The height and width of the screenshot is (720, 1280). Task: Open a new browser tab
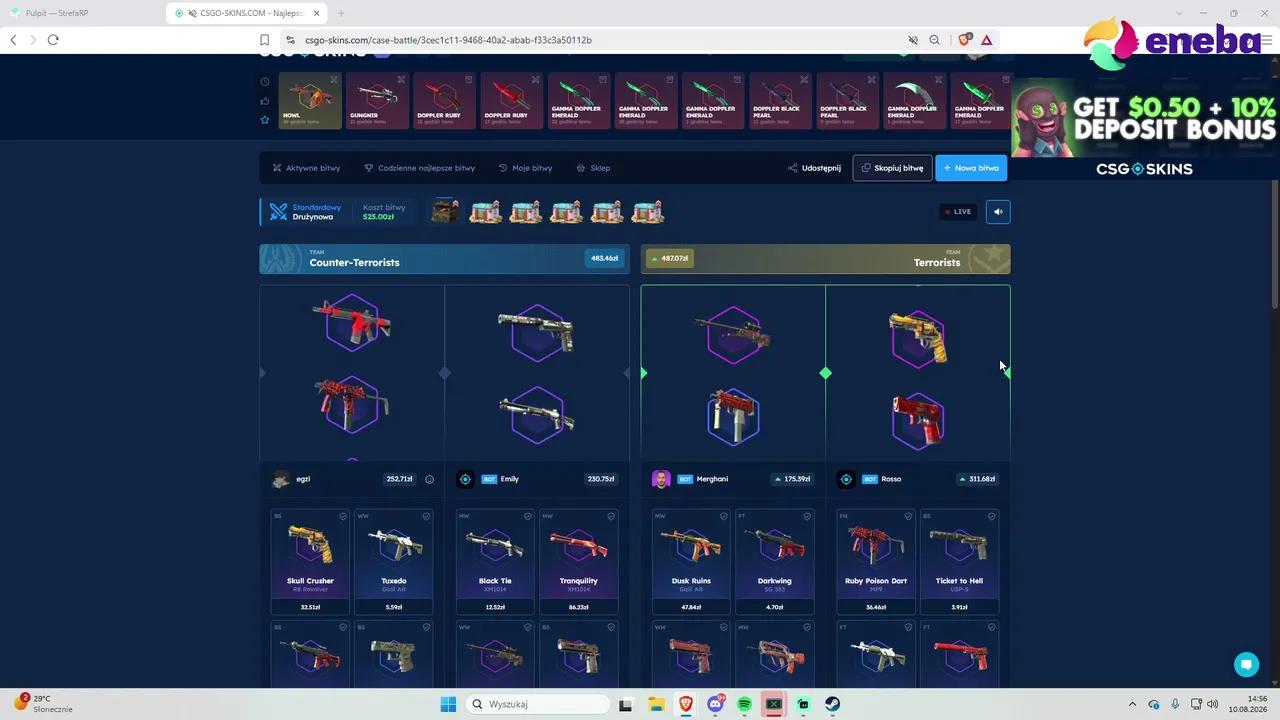341,13
